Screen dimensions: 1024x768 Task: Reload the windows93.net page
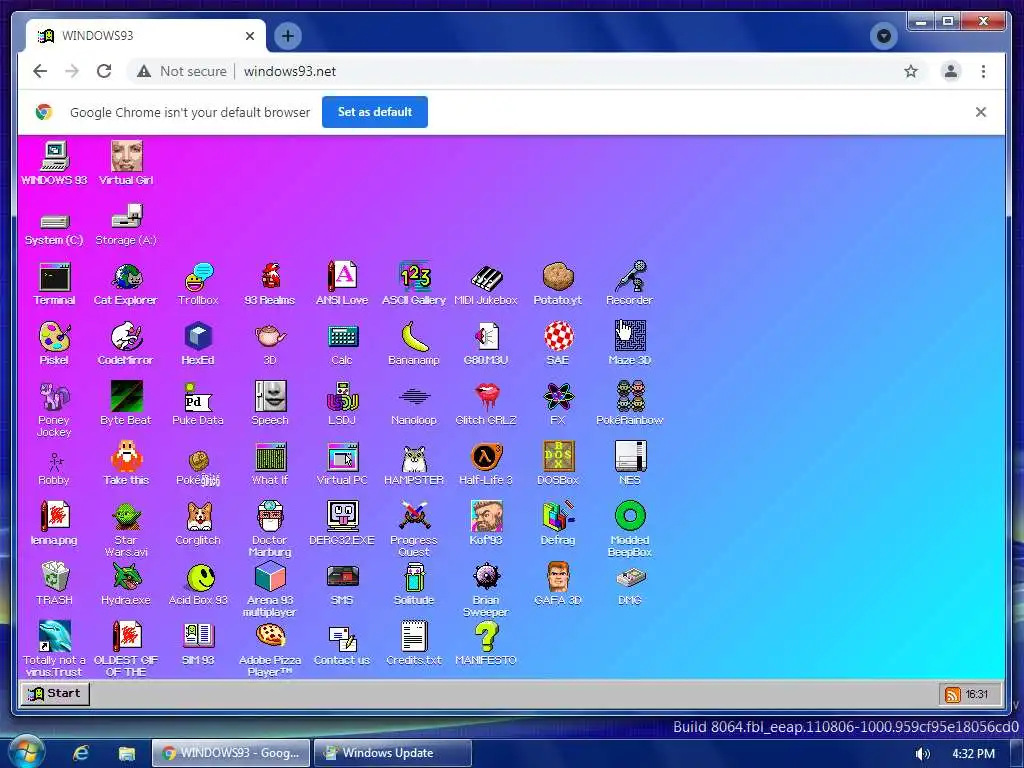(104, 71)
